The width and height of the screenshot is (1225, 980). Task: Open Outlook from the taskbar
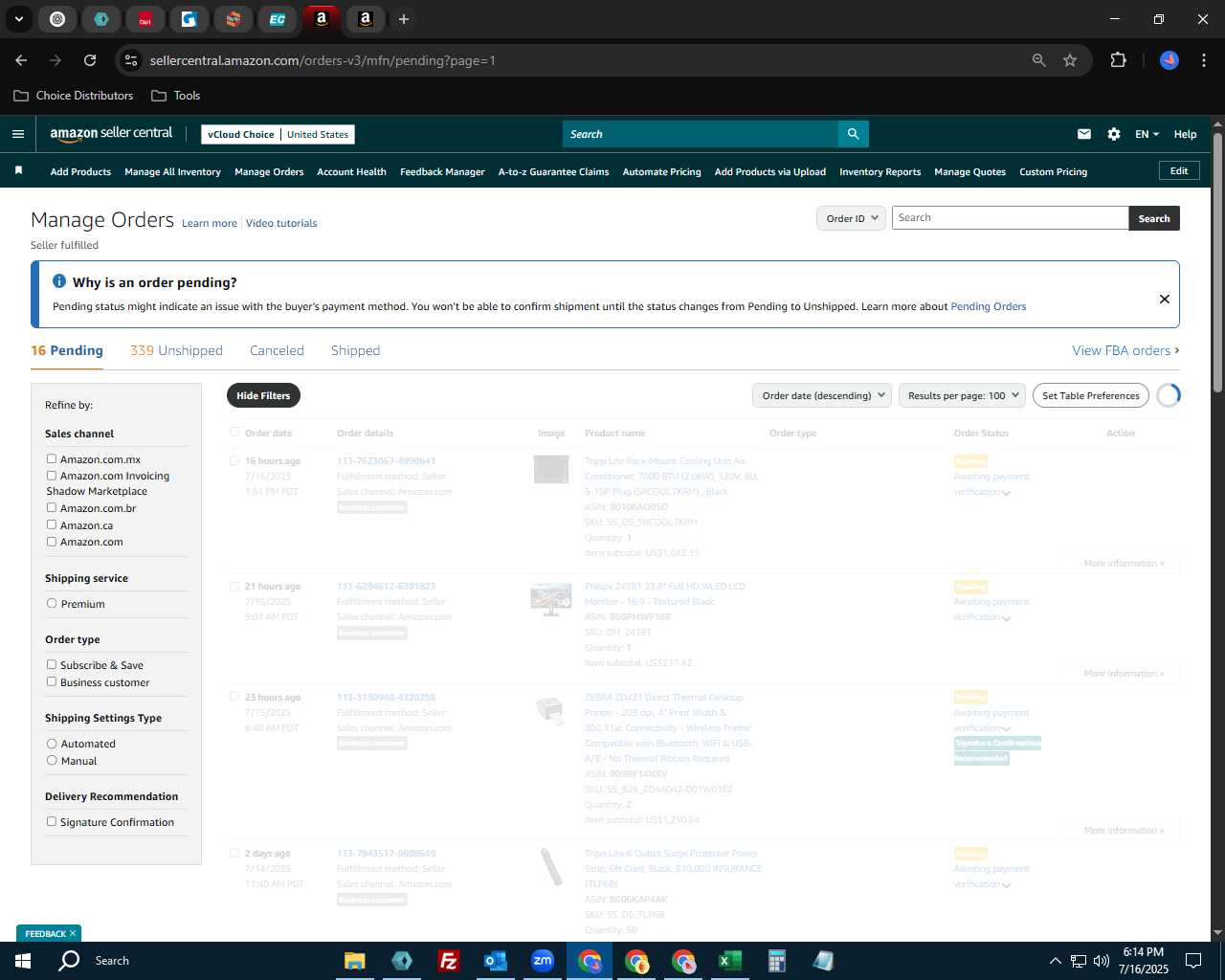point(495,961)
